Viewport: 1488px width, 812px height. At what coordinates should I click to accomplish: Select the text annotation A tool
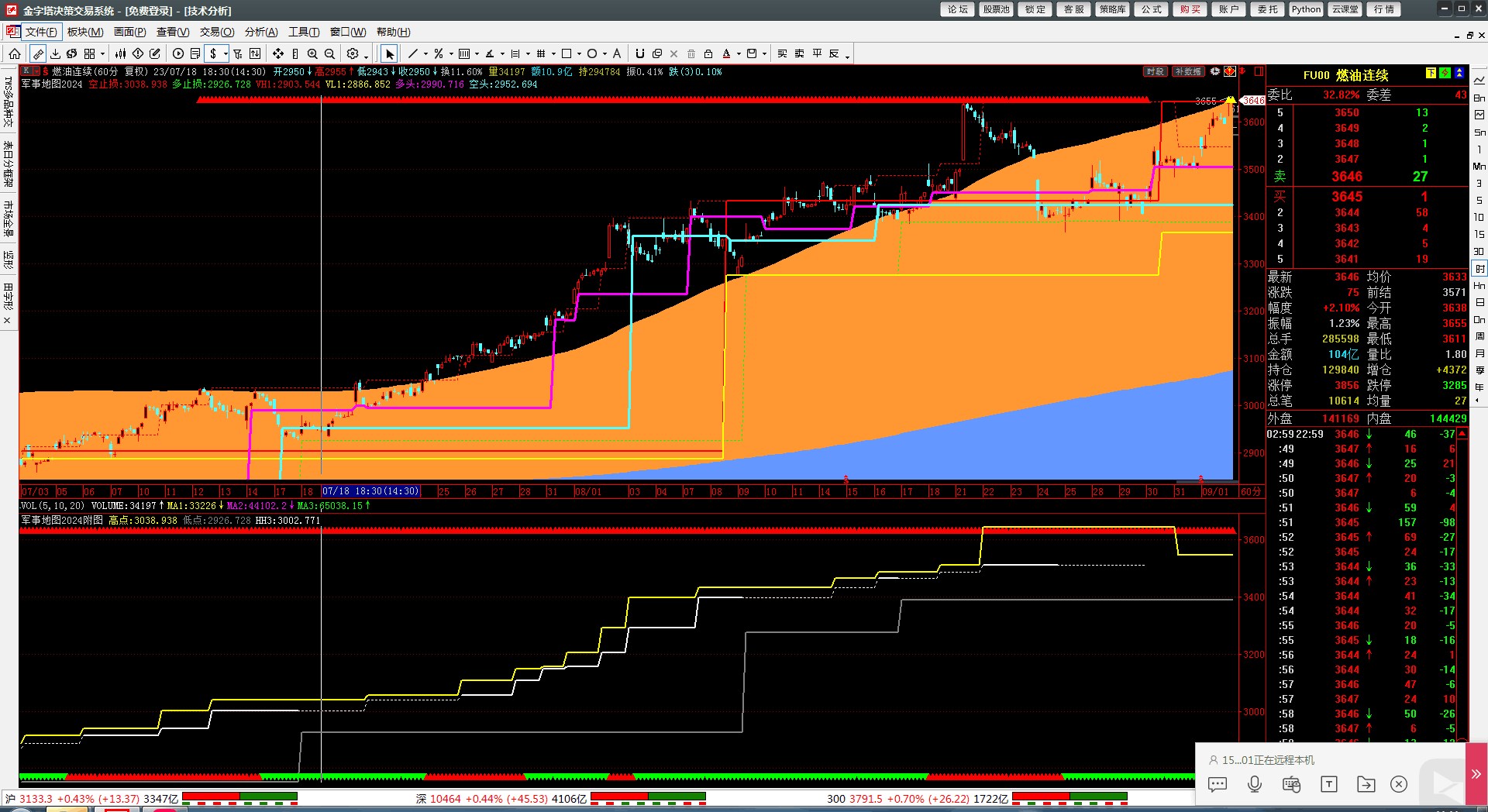tap(617, 53)
